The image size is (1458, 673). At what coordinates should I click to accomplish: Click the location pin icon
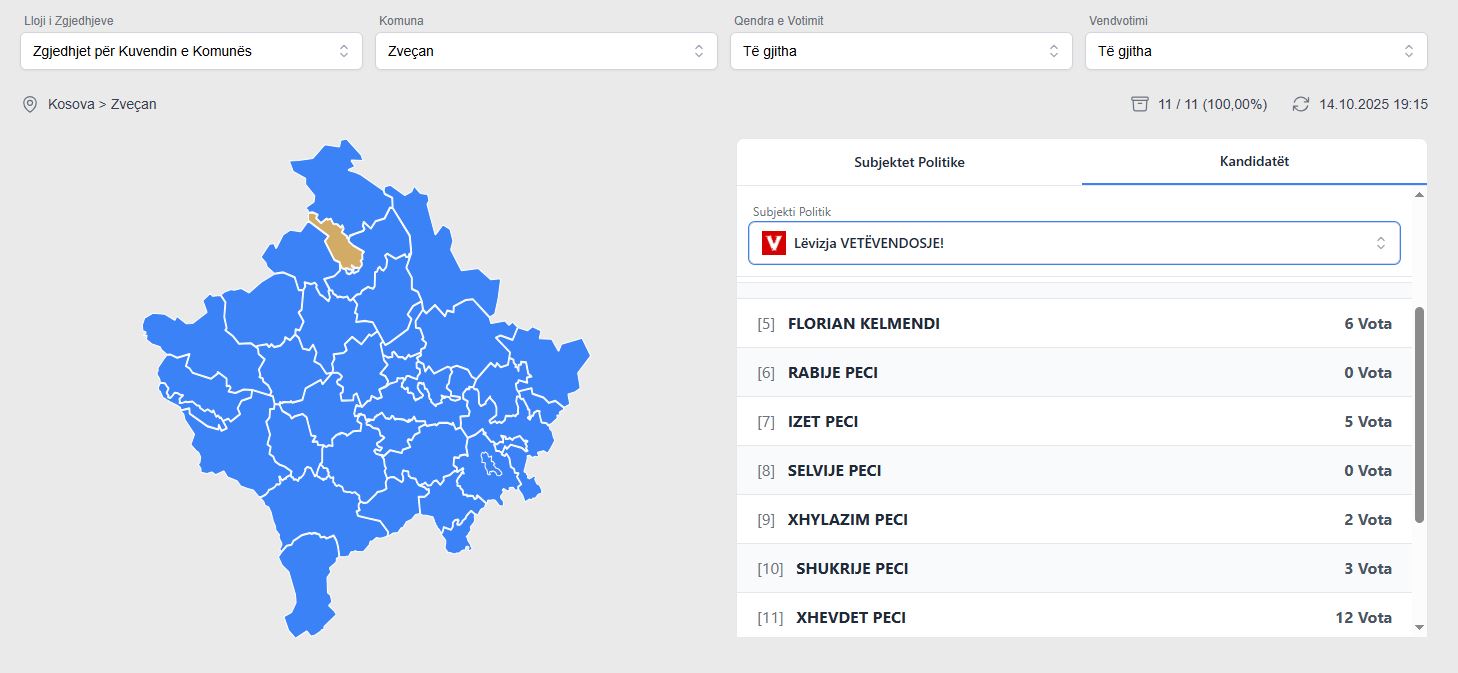pos(30,104)
